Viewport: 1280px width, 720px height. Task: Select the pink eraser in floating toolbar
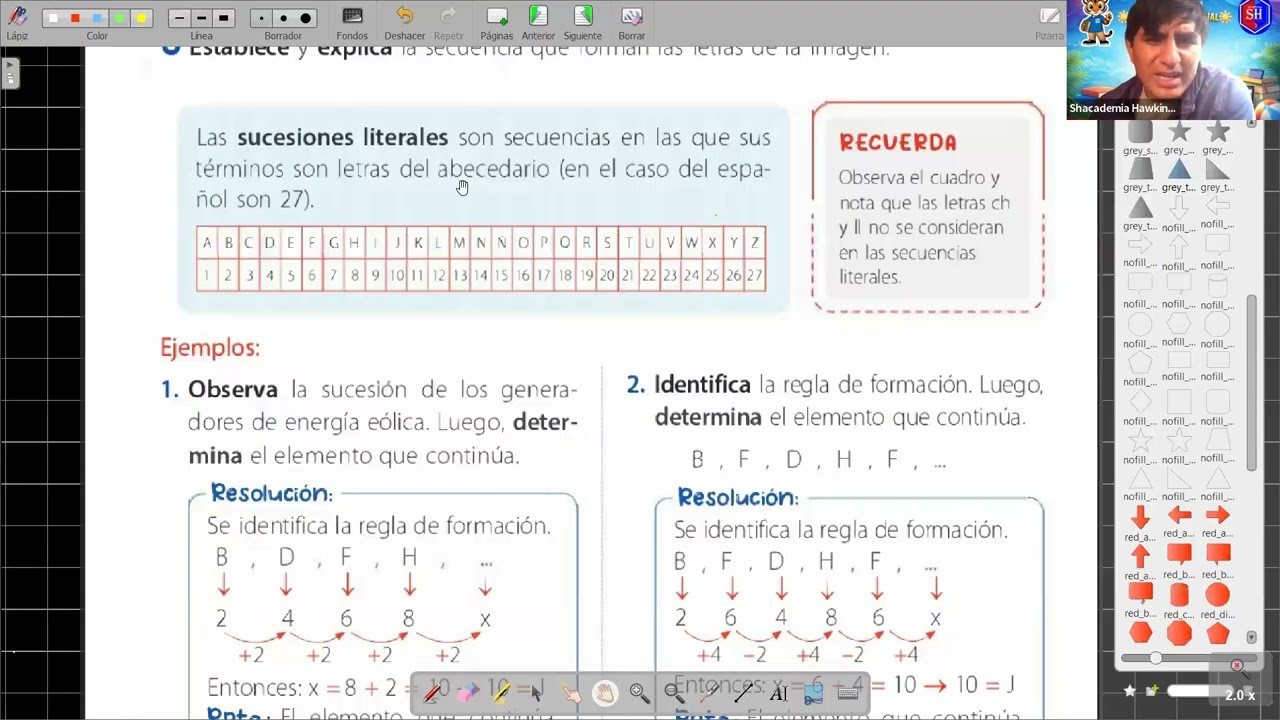467,692
